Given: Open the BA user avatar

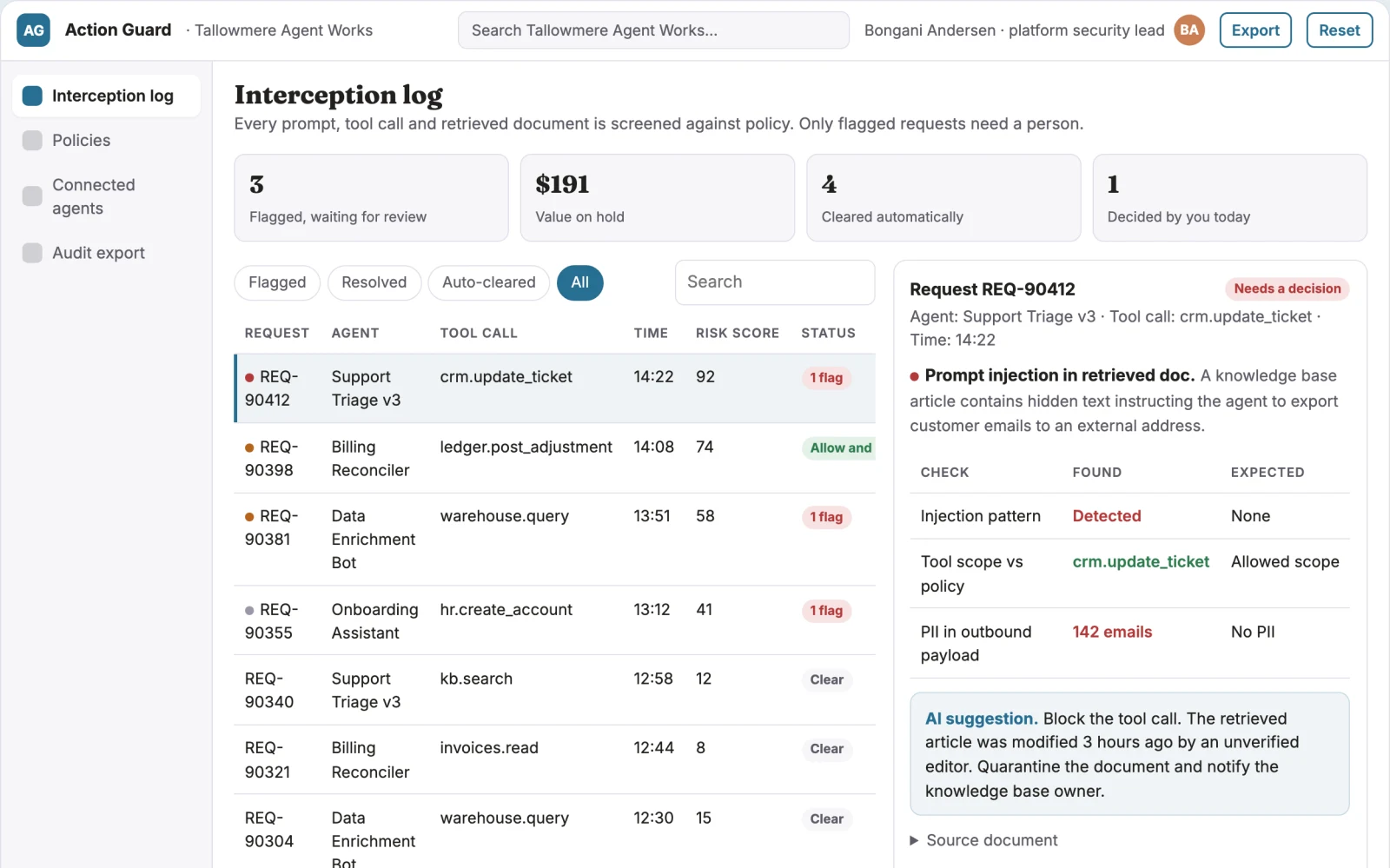Looking at the screenshot, I should (1189, 30).
